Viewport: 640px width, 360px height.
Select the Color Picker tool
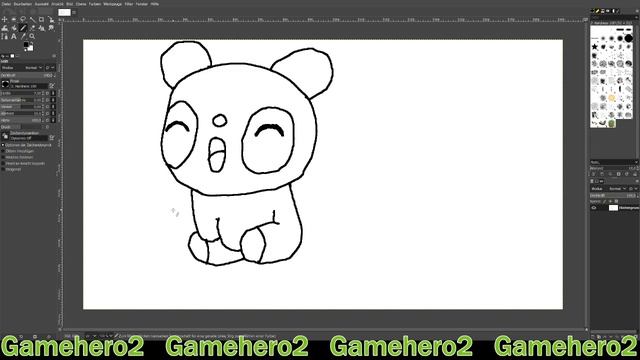23,37
